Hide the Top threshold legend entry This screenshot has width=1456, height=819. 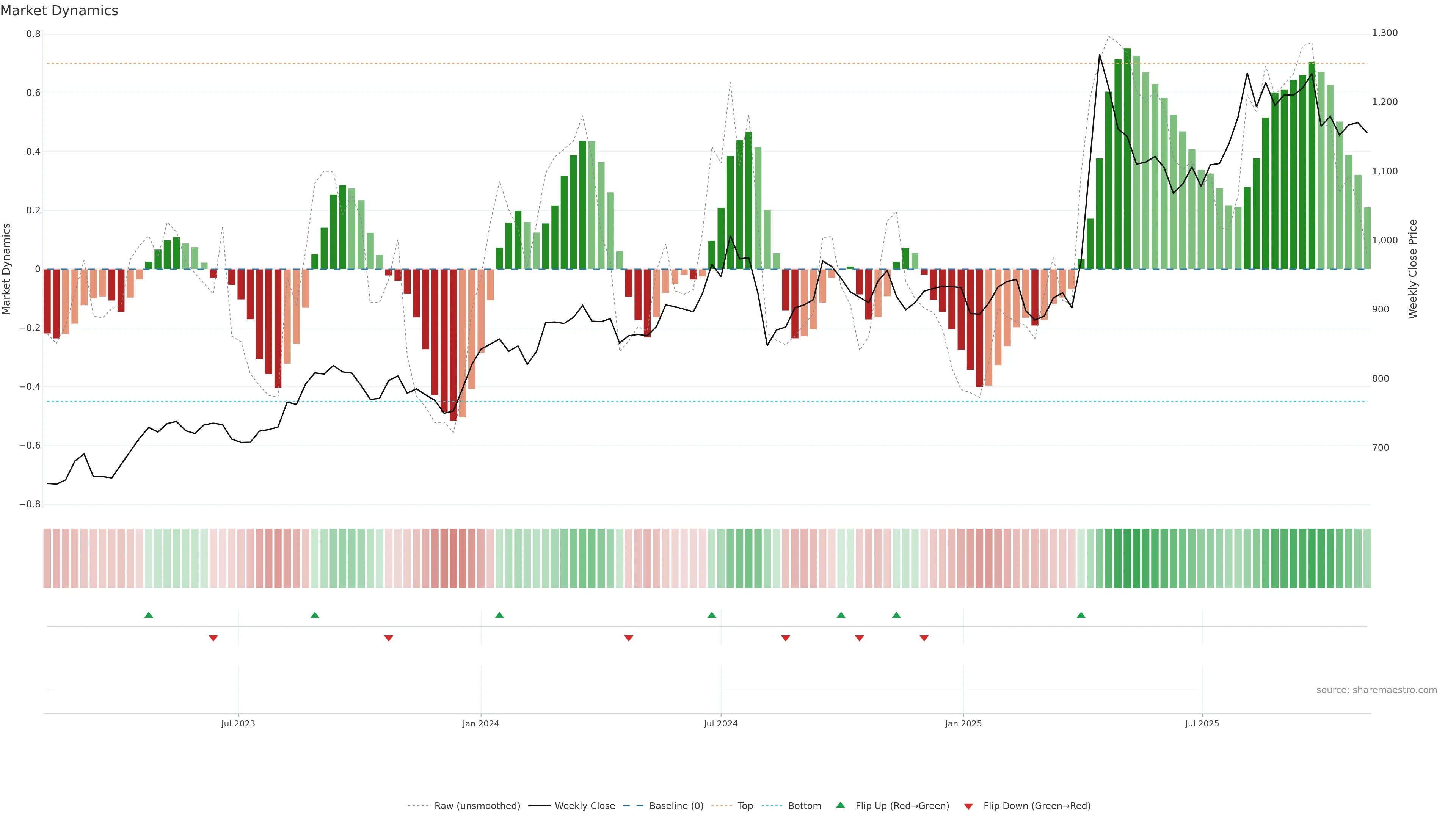[745, 806]
